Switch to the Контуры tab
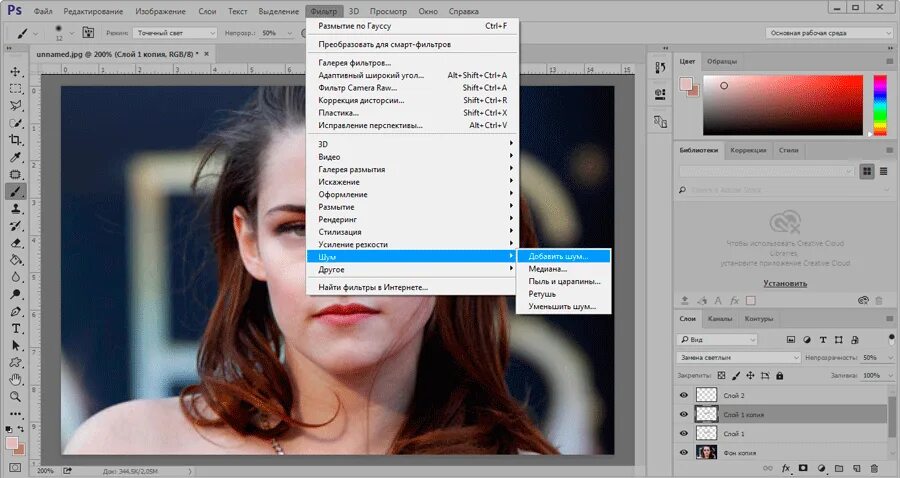Screen dimensions: 900x478 [x=758, y=318]
